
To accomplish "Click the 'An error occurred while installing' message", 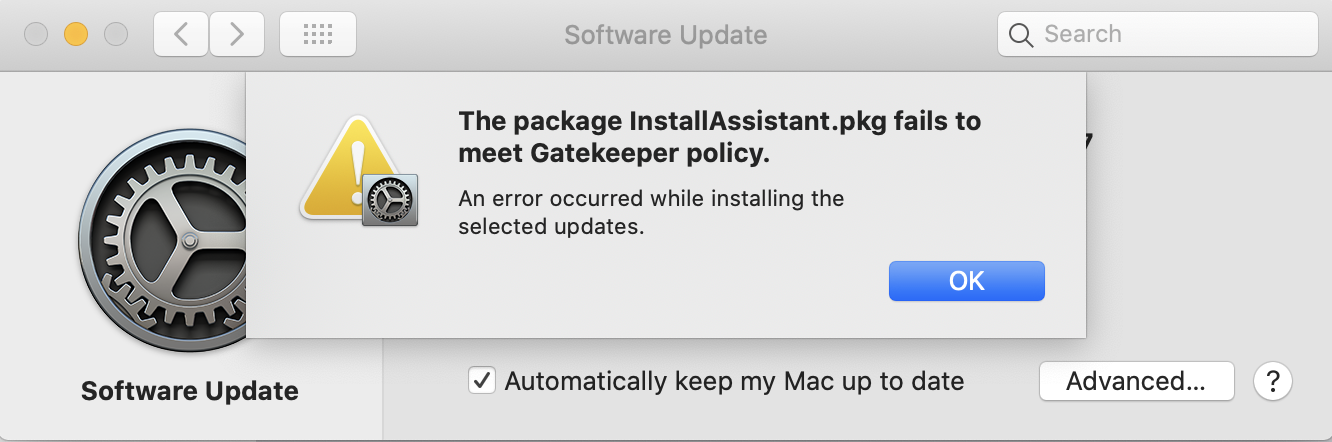I will (651, 212).
